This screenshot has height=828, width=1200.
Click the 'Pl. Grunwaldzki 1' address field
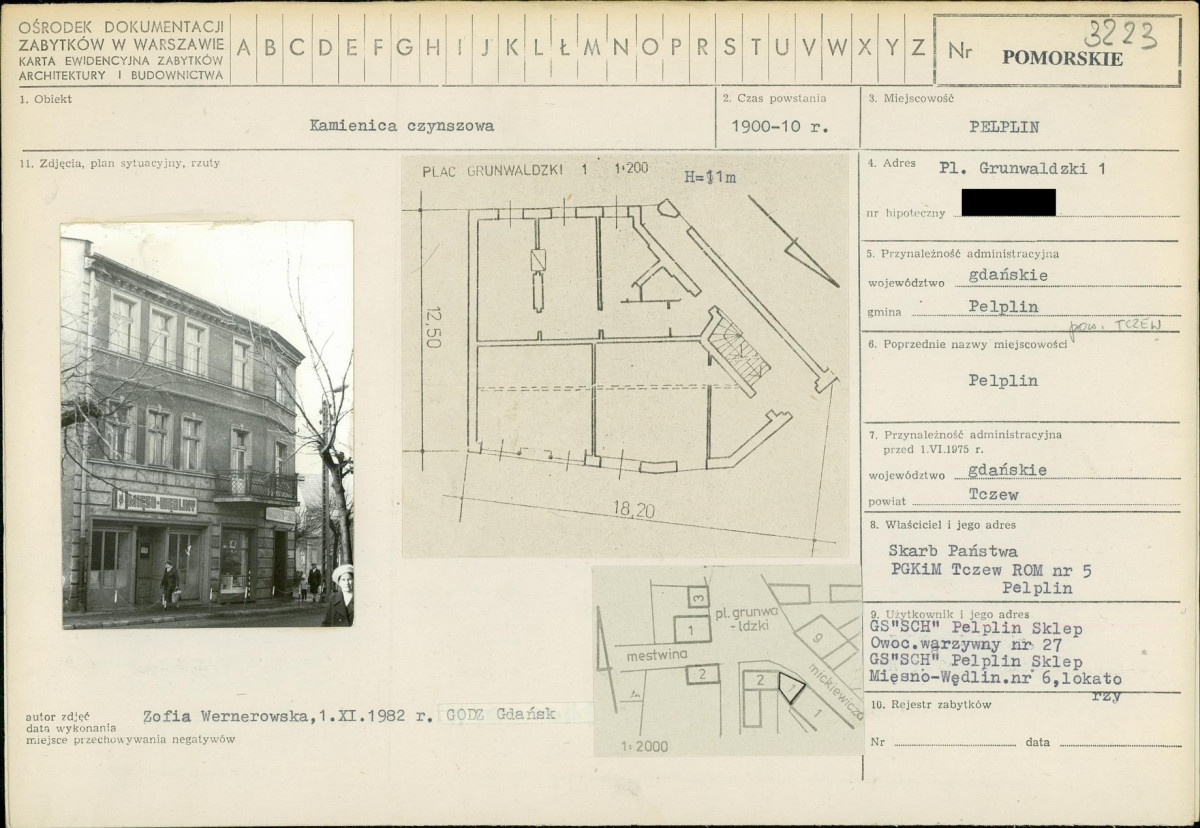pos(1023,168)
